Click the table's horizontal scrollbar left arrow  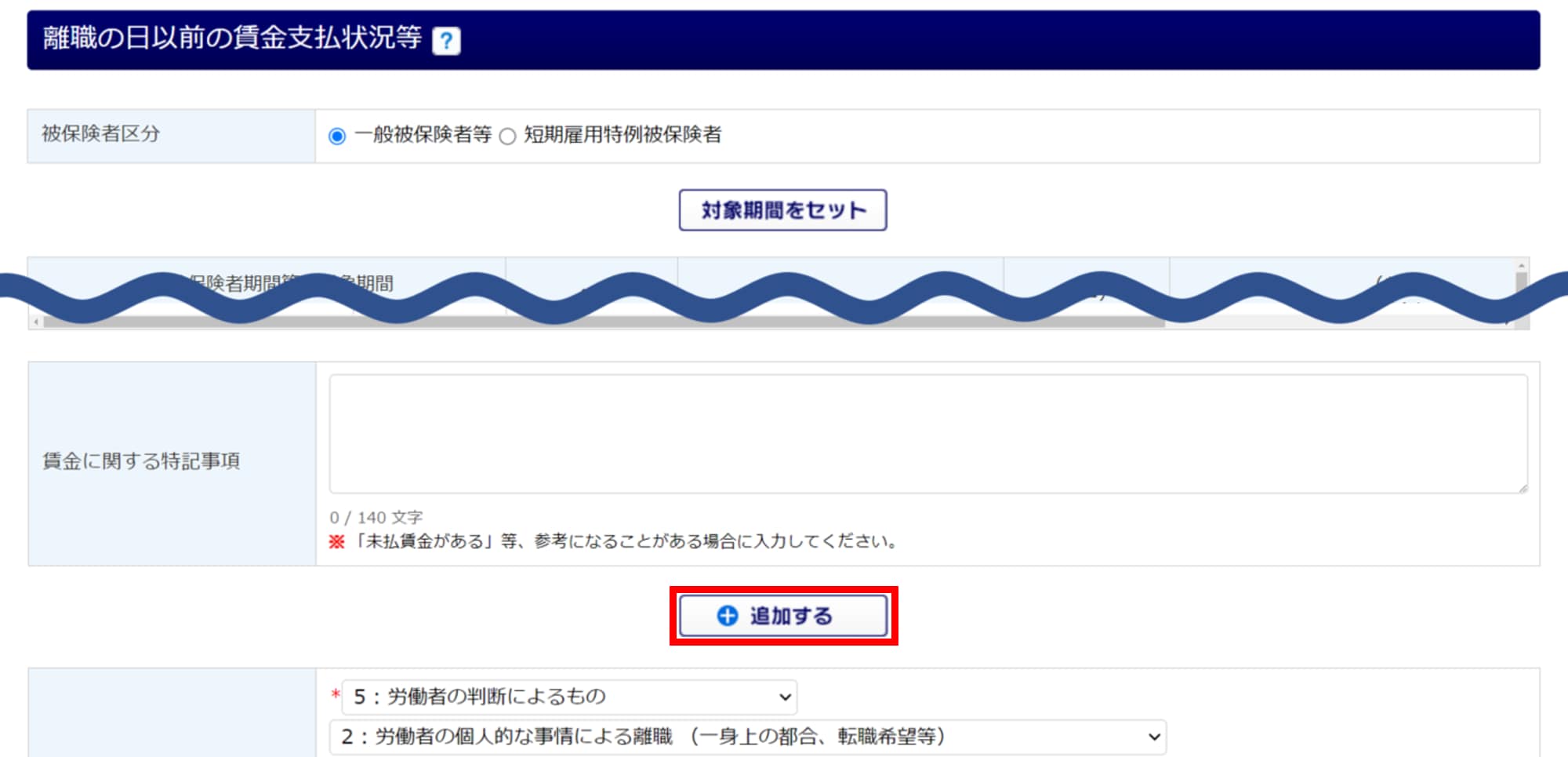[x=36, y=322]
